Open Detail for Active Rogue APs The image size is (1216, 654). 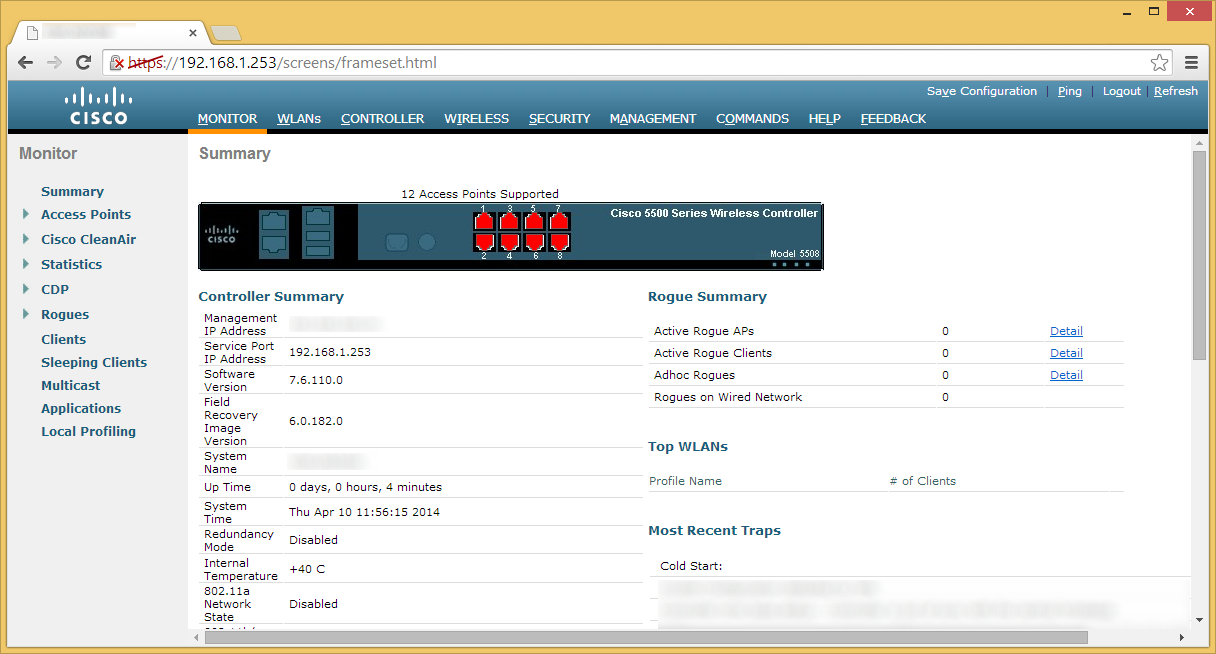[x=1066, y=331]
